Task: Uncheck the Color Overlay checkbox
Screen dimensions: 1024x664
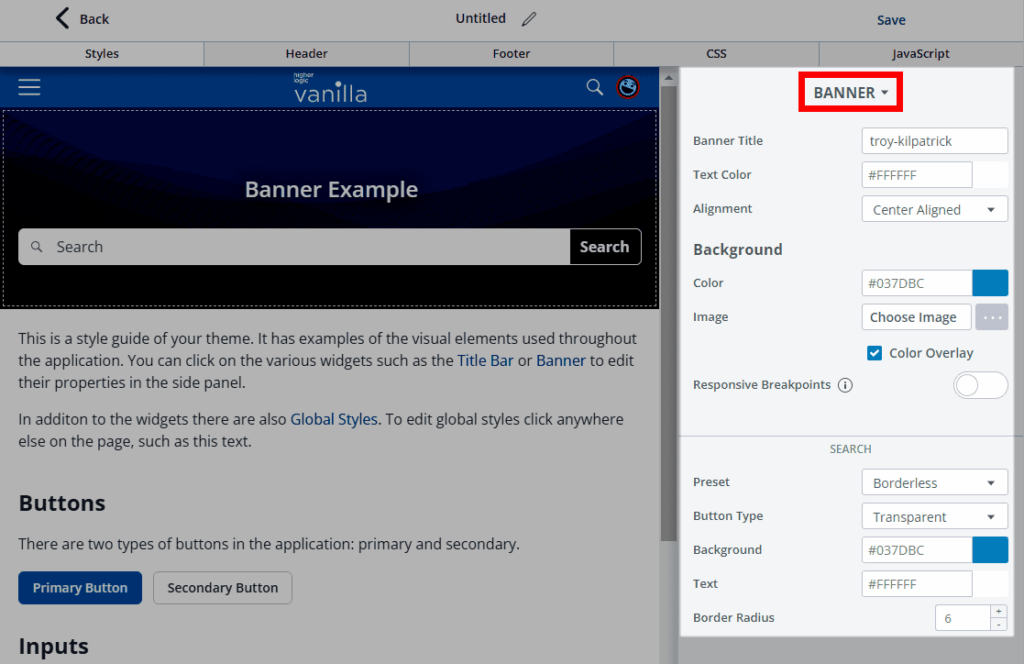Action: [875, 353]
